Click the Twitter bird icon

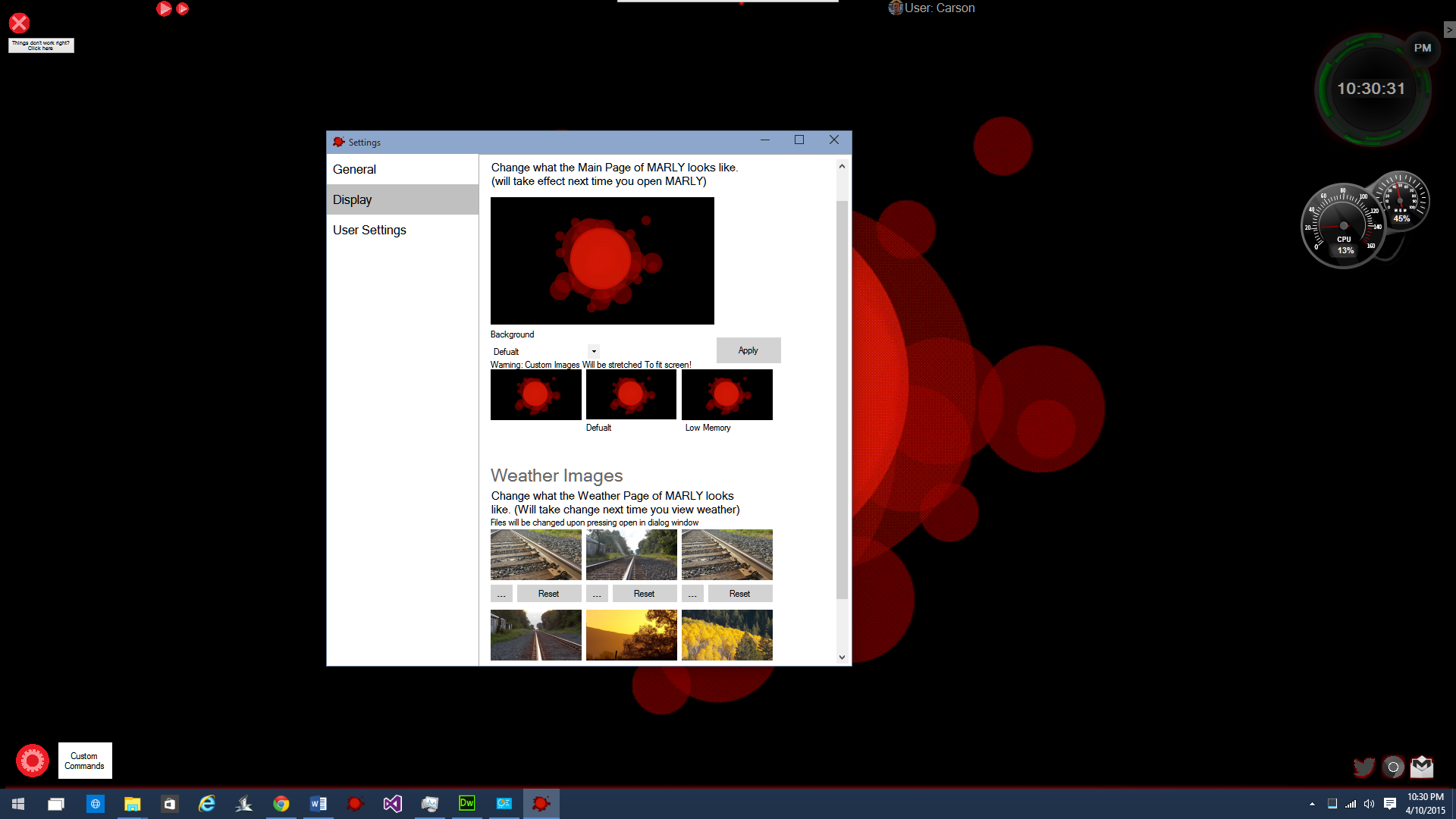click(1363, 767)
